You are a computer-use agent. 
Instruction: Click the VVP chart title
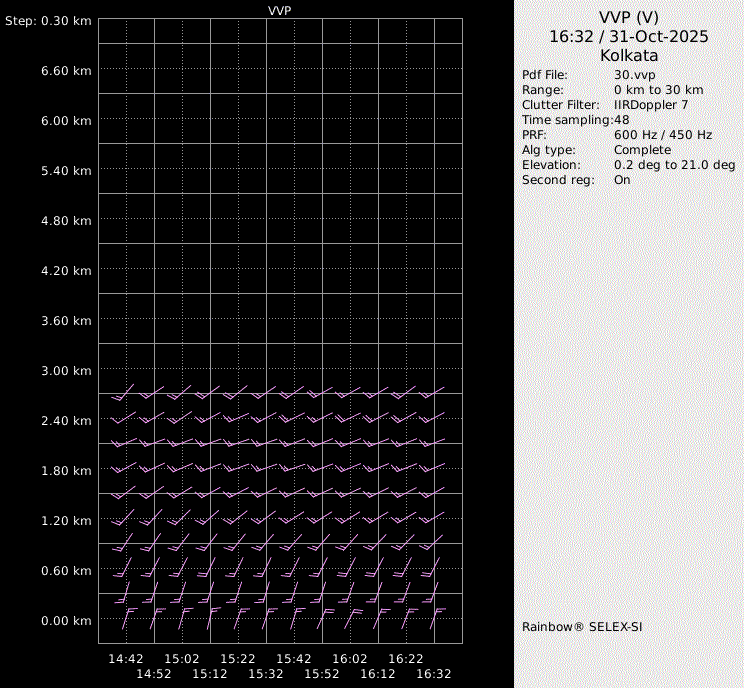pyautogui.click(x=280, y=10)
